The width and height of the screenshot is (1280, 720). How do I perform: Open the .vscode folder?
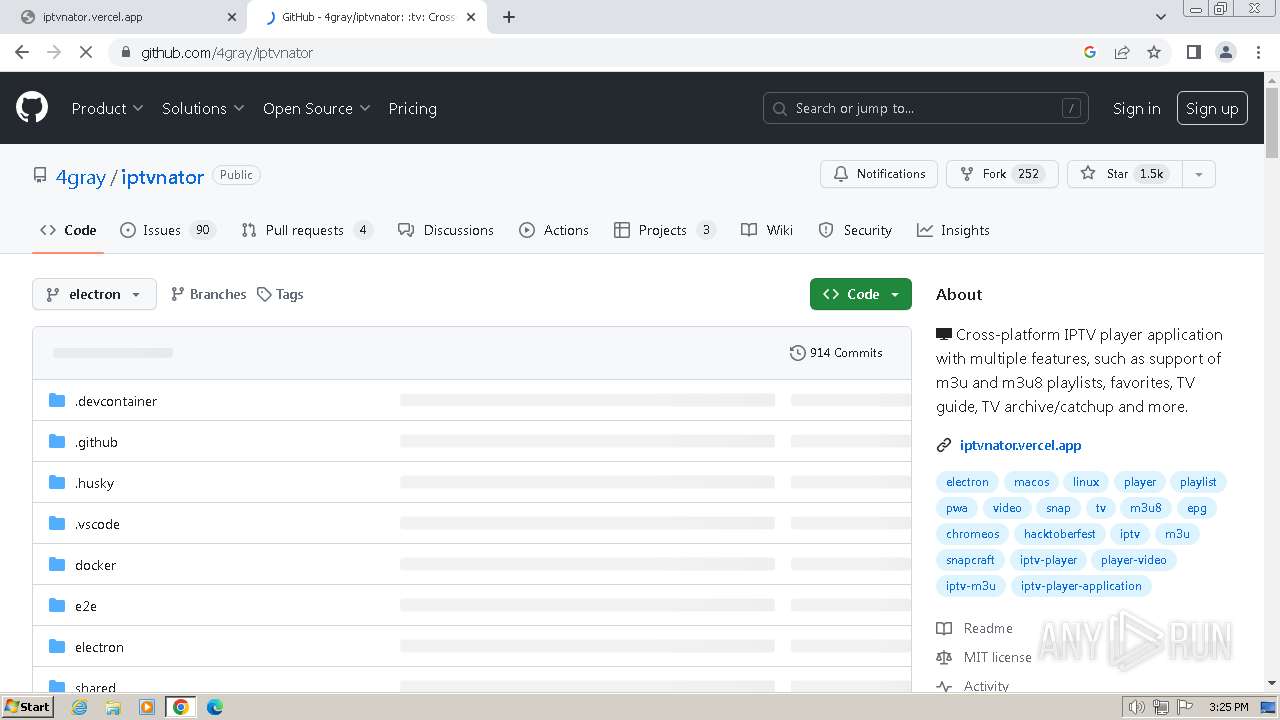coord(97,524)
